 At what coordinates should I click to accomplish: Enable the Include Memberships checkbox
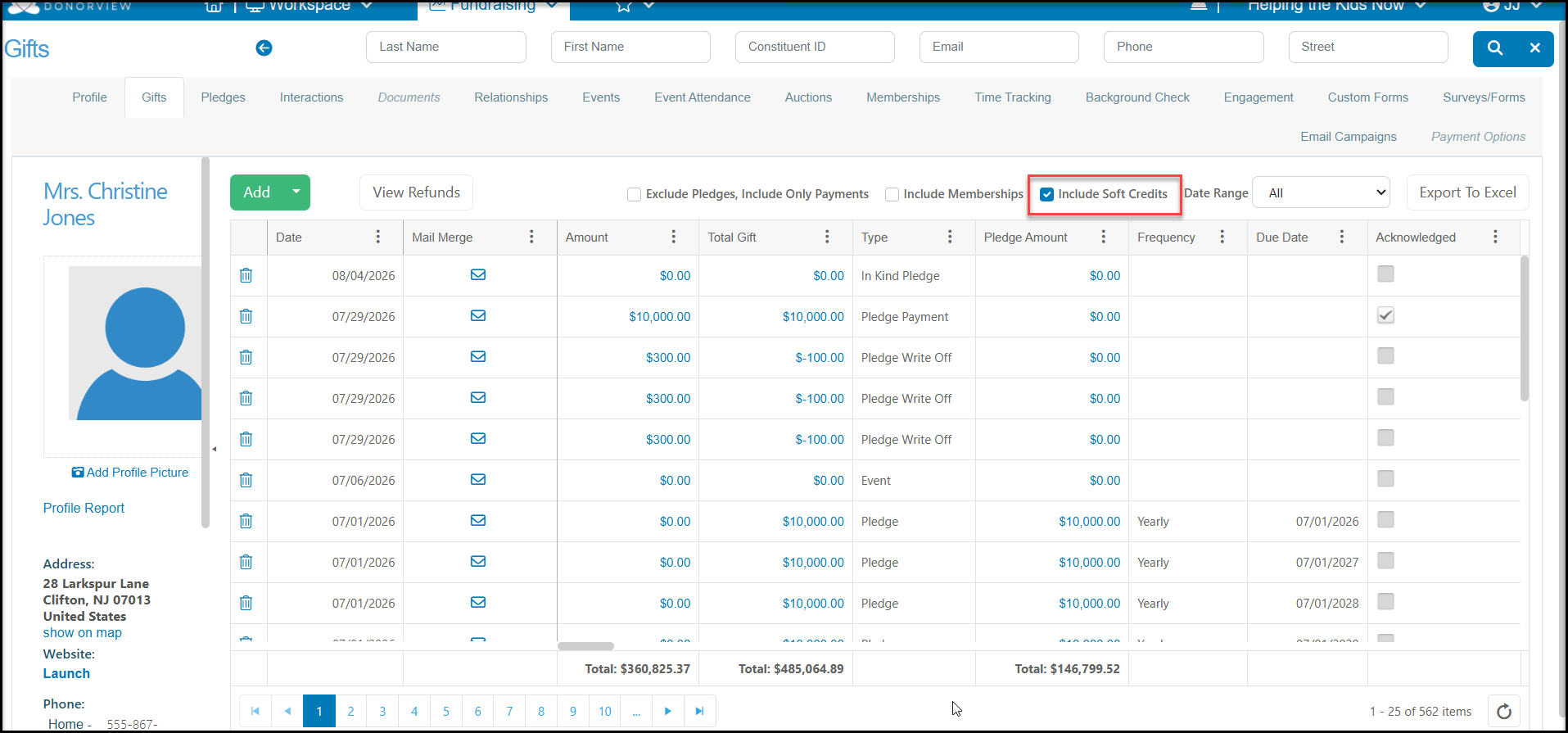pos(892,194)
